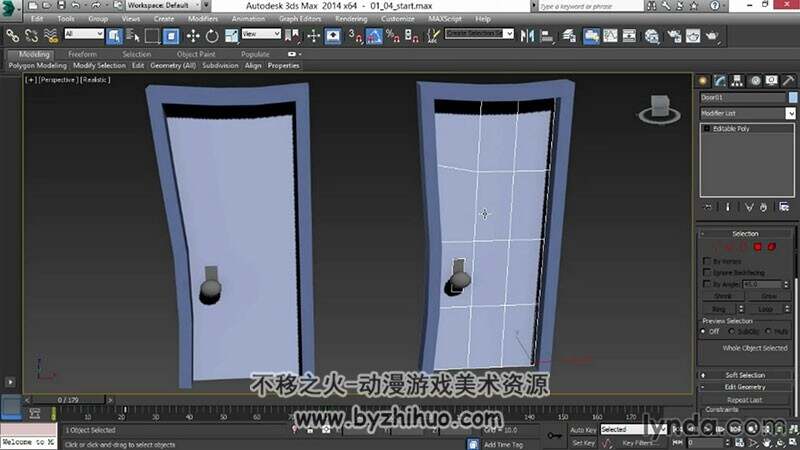
Task: Collapse the Edit Geometry rollout
Action: (745, 387)
